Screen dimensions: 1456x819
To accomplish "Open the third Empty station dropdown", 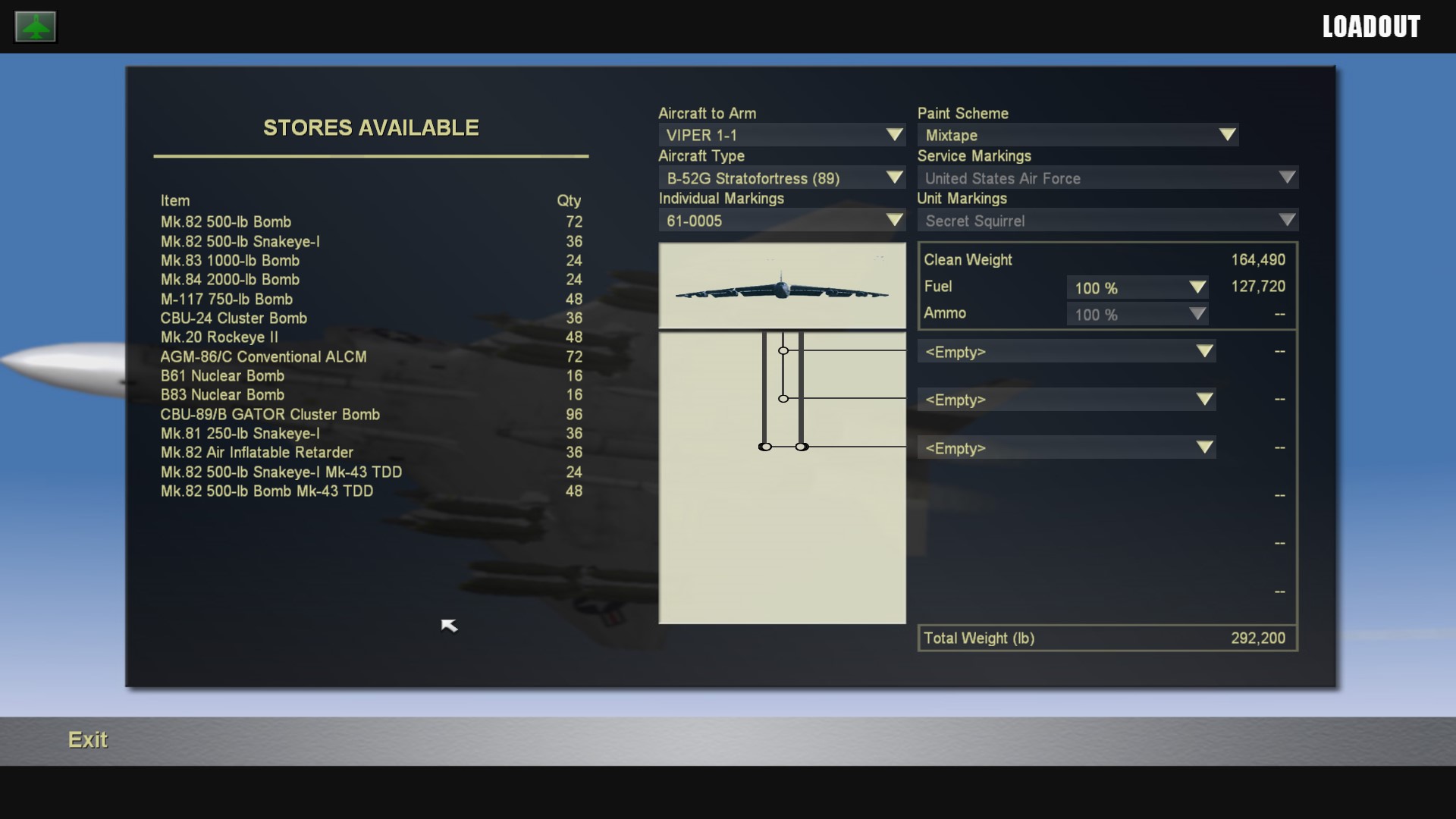I will [1067, 448].
